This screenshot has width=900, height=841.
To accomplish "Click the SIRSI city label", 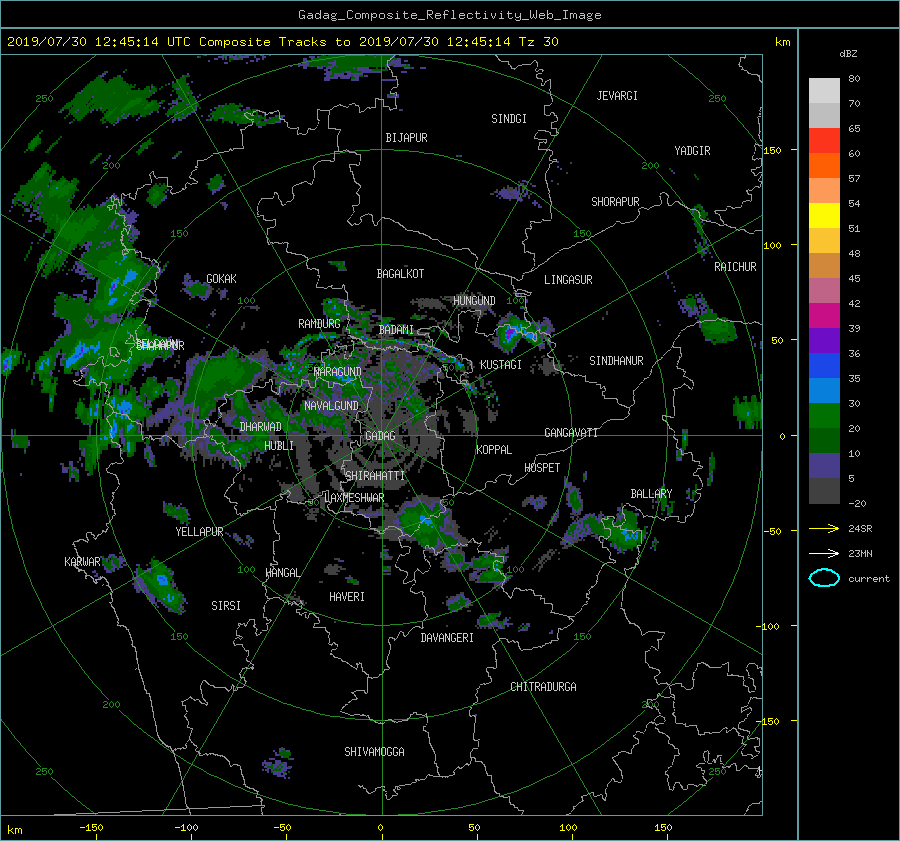I will [226, 606].
